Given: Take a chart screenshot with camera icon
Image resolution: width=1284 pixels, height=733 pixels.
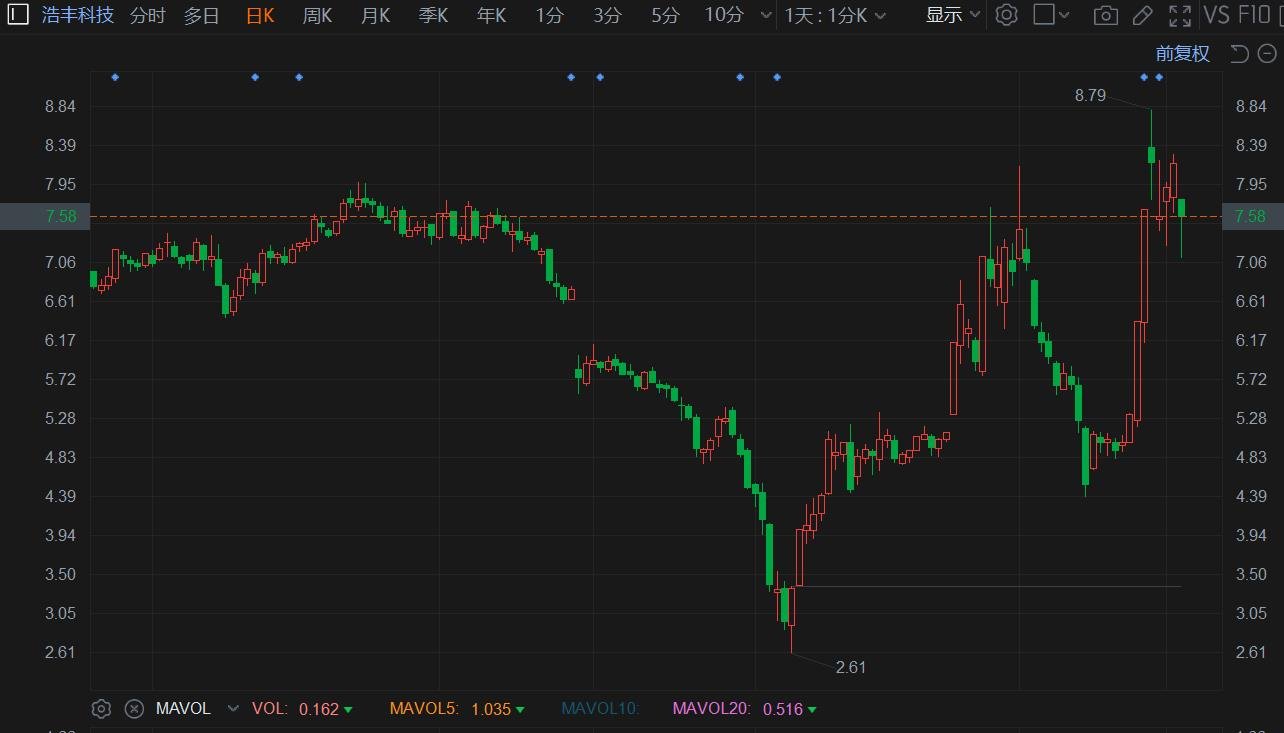Looking at the screenshot, I should (1105, 15).
